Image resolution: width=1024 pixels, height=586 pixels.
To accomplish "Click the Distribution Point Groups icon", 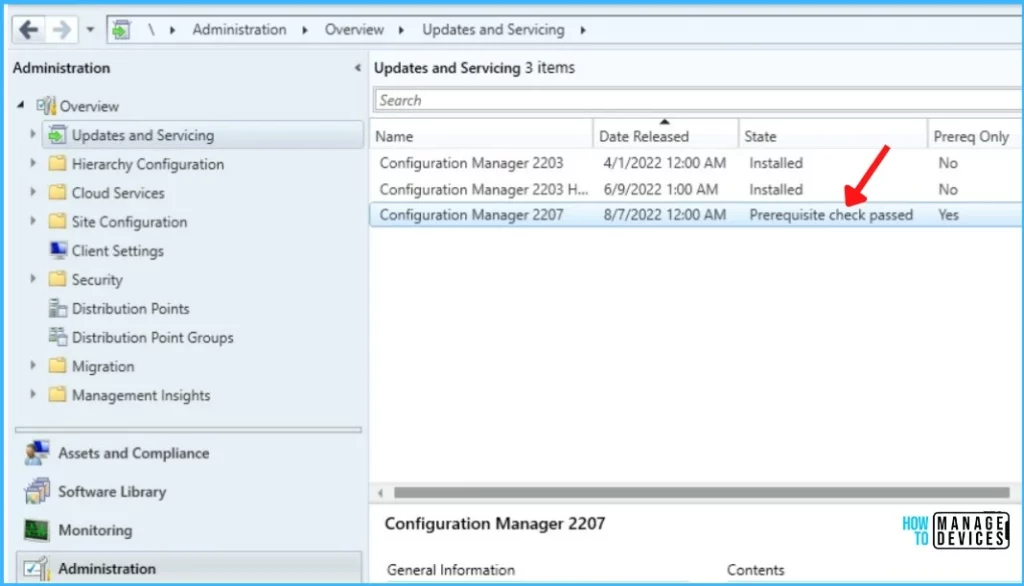I will (x=58, y=336).
